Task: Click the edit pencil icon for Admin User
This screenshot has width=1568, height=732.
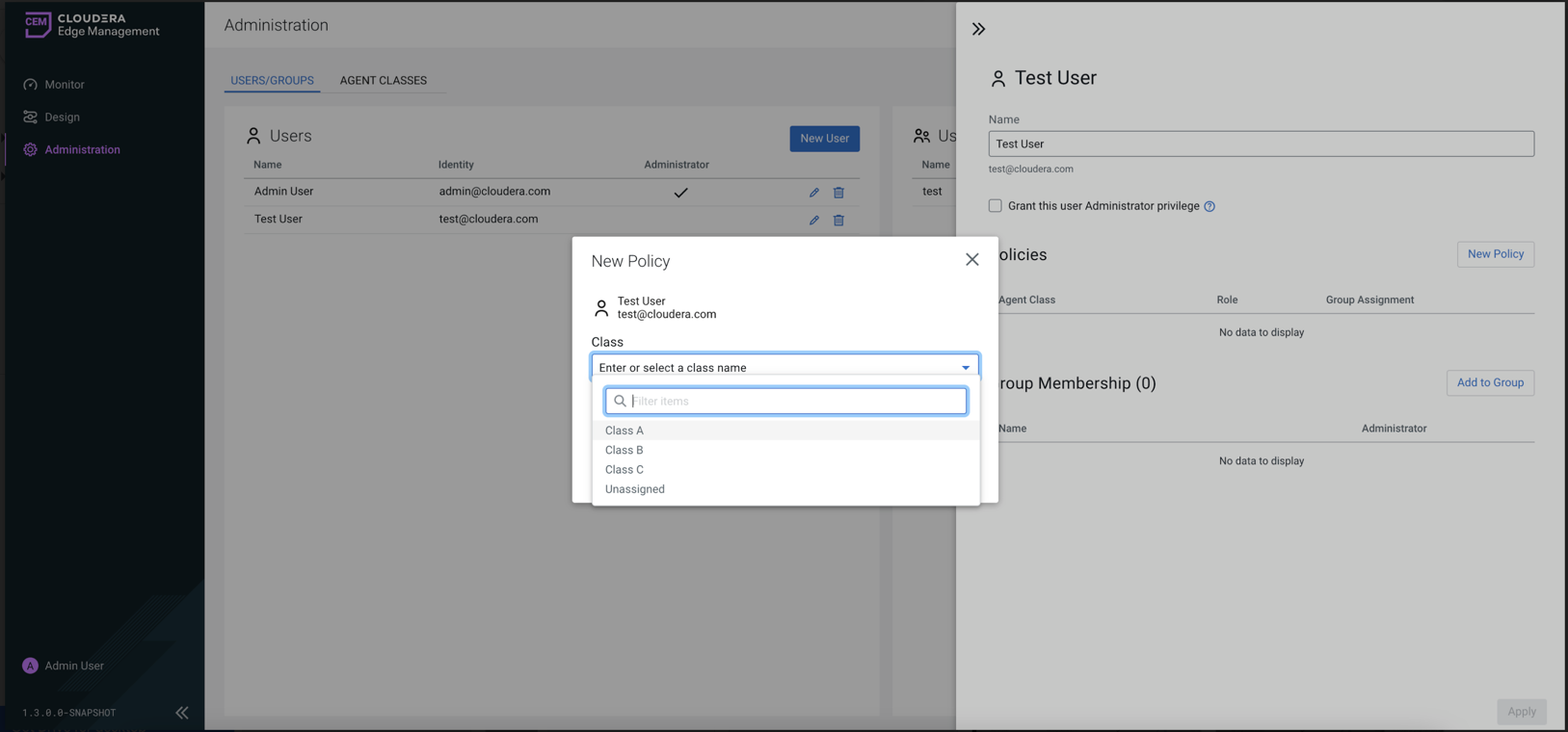Action: (x=813, y=193)
